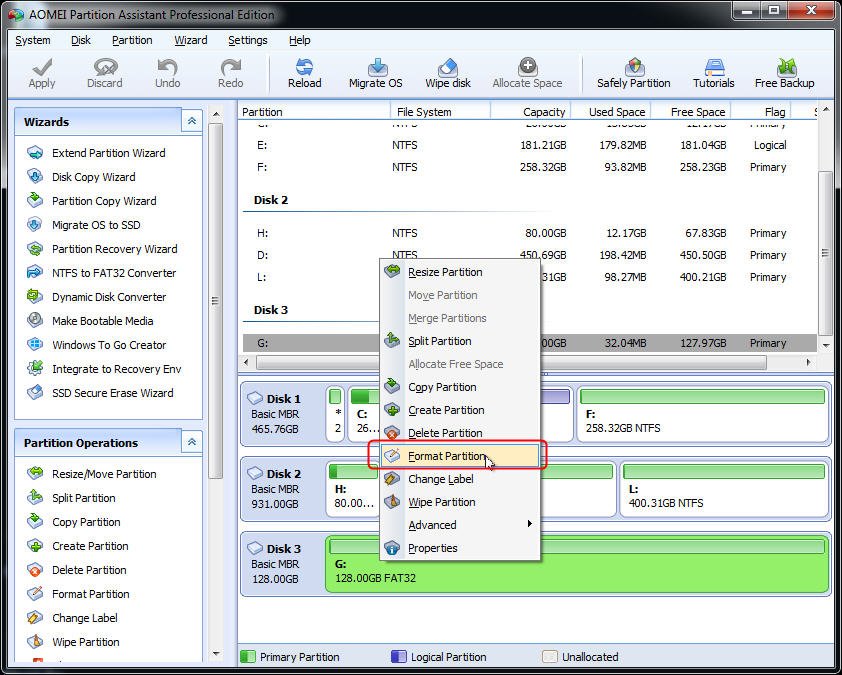Select Delete Partition in Partition Operations panel
Screen dimensions: 842x675
pyautogui.click(x=77, y=570)
